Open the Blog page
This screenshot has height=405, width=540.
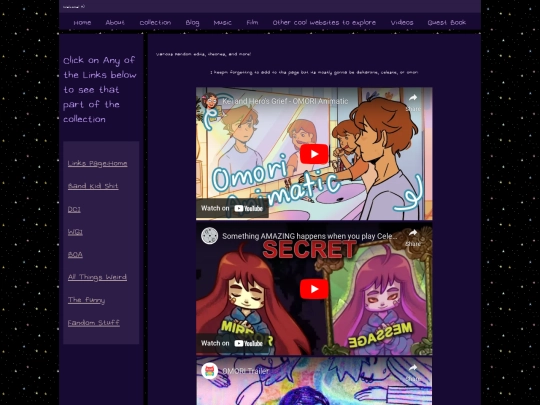(192, 23)
